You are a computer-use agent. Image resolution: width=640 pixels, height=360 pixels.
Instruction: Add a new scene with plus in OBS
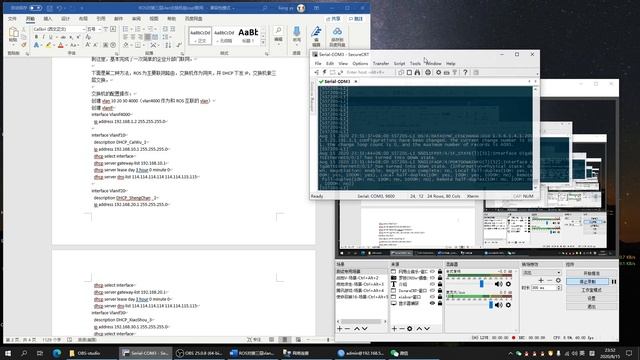point(340,329)
